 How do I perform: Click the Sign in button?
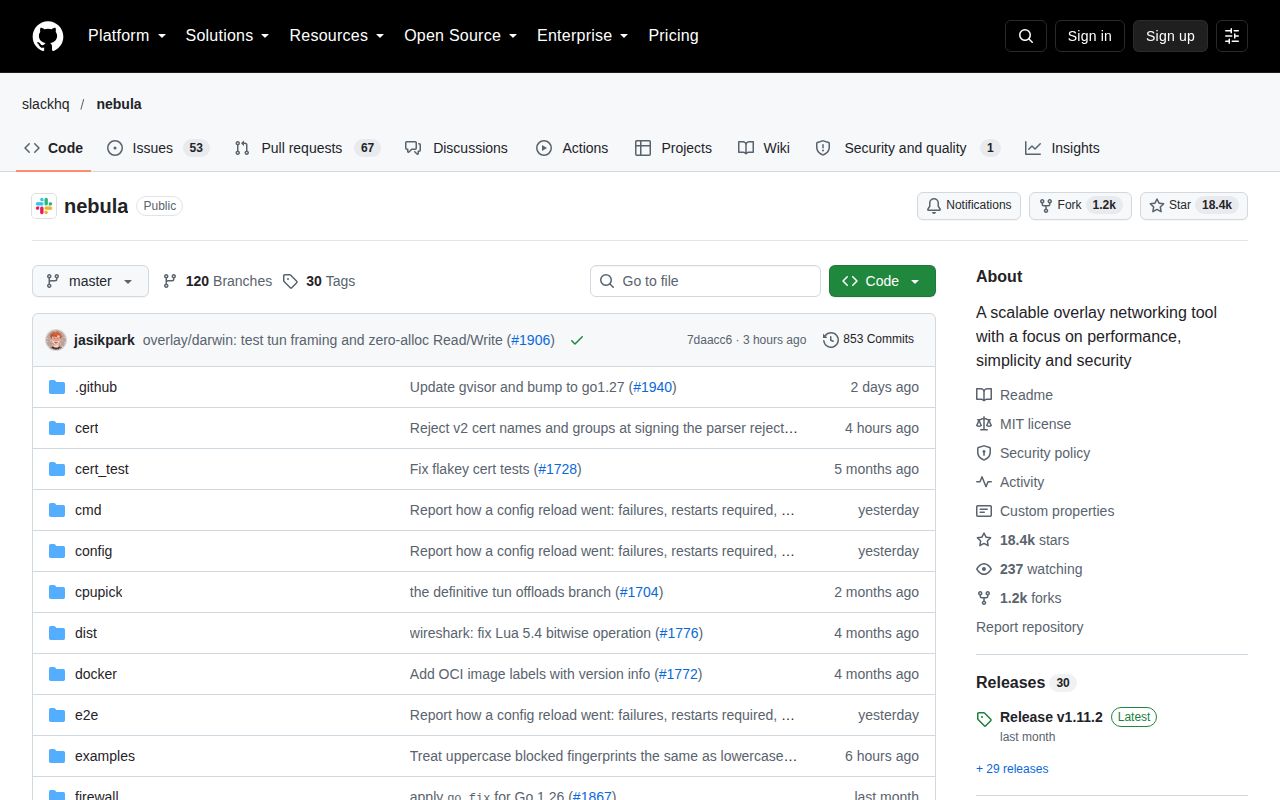point(1089,36)
